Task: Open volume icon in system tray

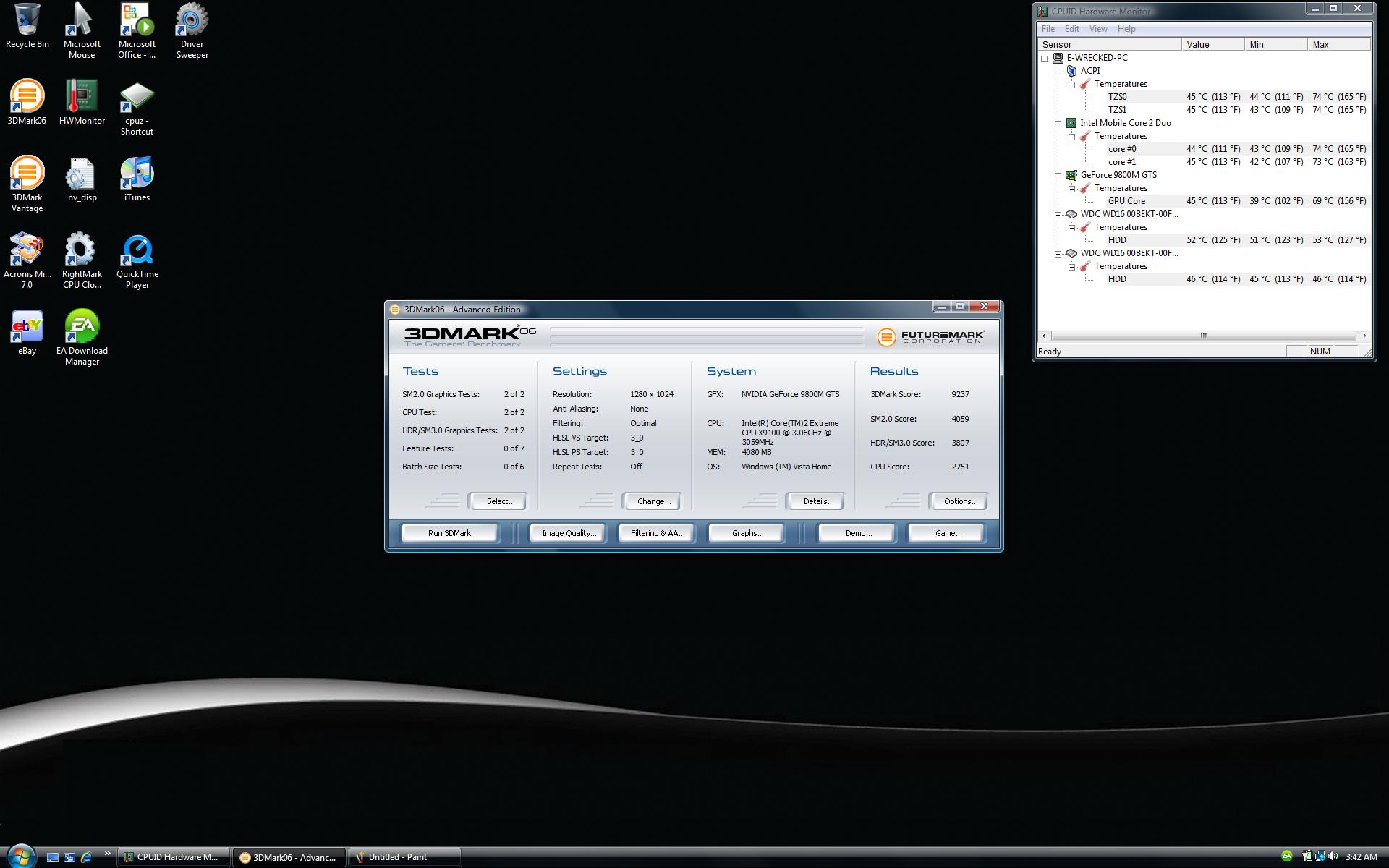Action: click(1333, 856)
